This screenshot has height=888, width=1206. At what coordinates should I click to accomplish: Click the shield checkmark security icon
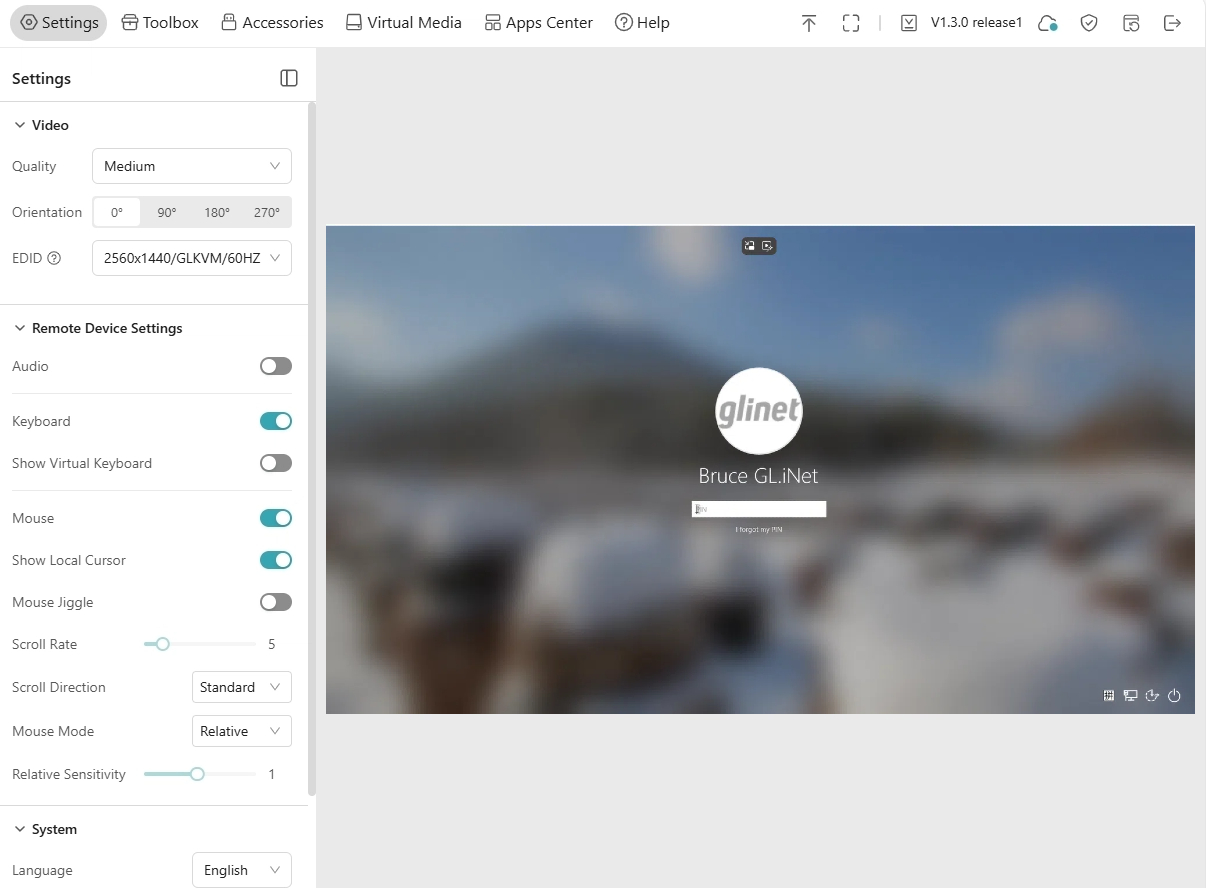pos(1089,23)
